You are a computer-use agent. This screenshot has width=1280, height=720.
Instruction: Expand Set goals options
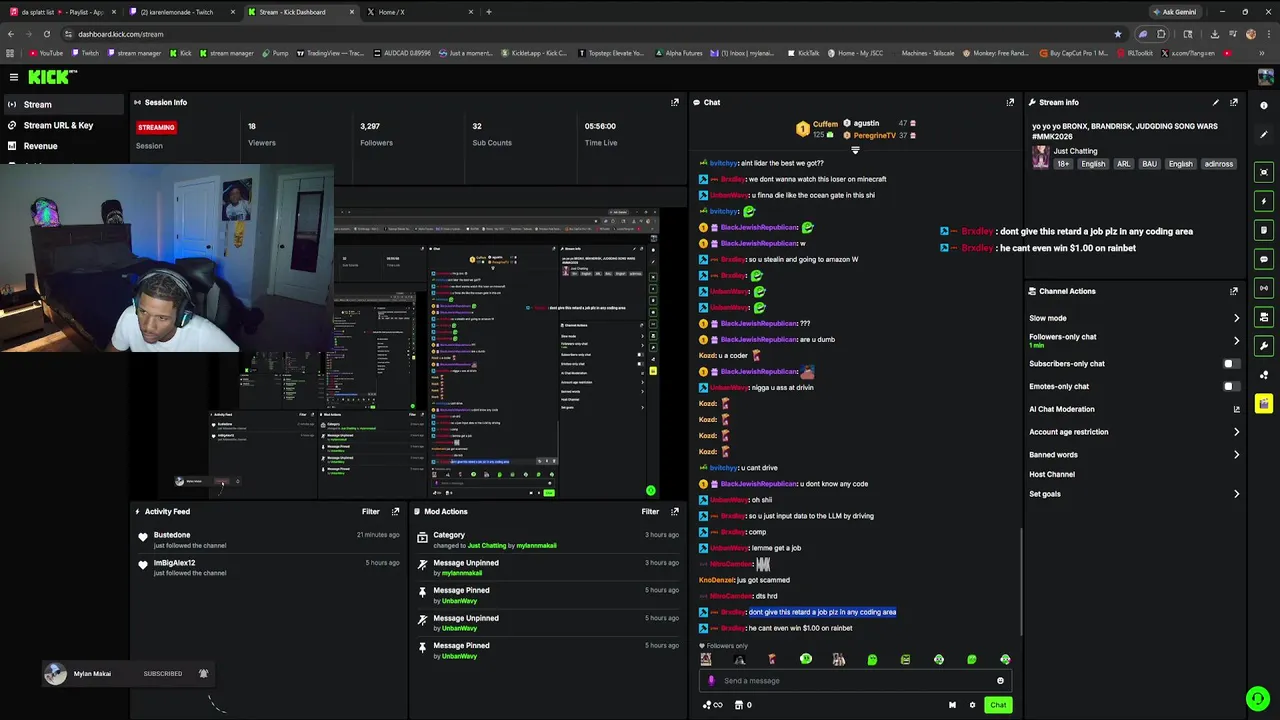(1236, 494)
